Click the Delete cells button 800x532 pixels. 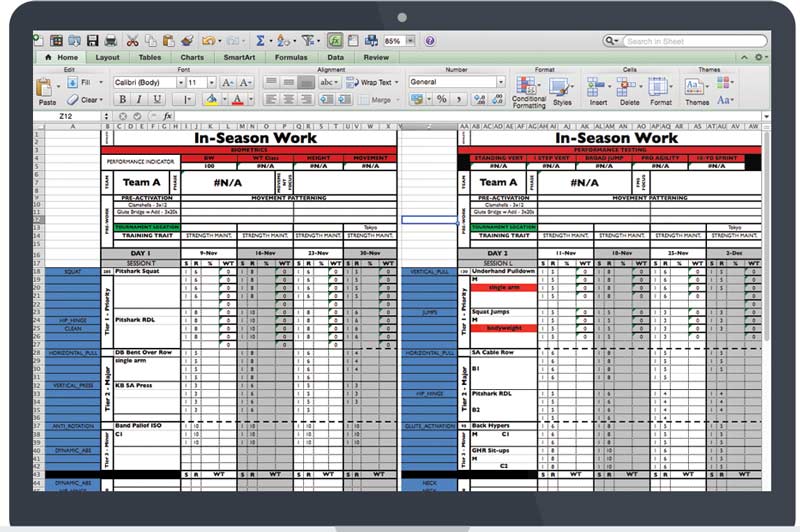pyautogui.click(x=629, y=92)
